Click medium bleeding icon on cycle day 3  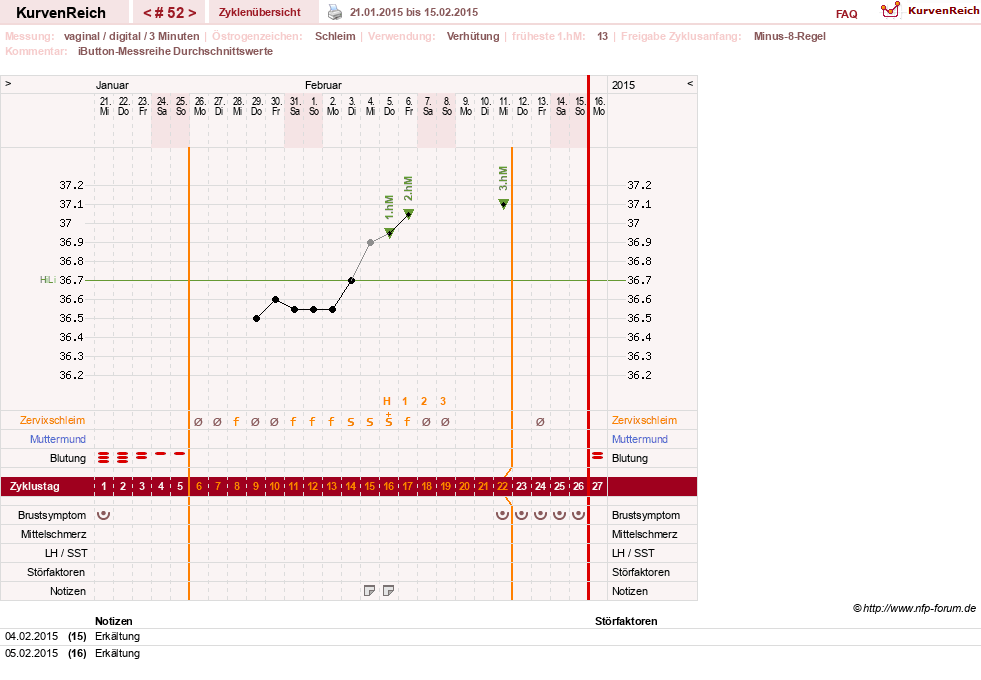pyautogui.click(x=142, y=456)
